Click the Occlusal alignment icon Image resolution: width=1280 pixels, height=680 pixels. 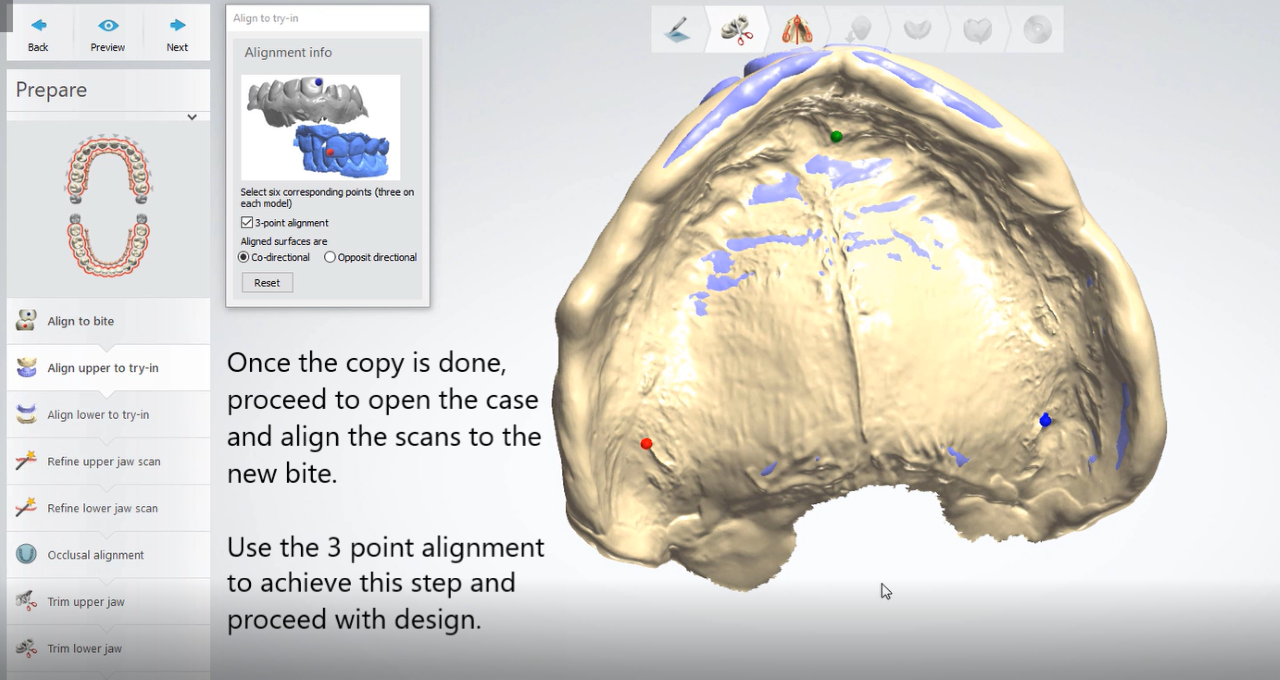[27, 554]
